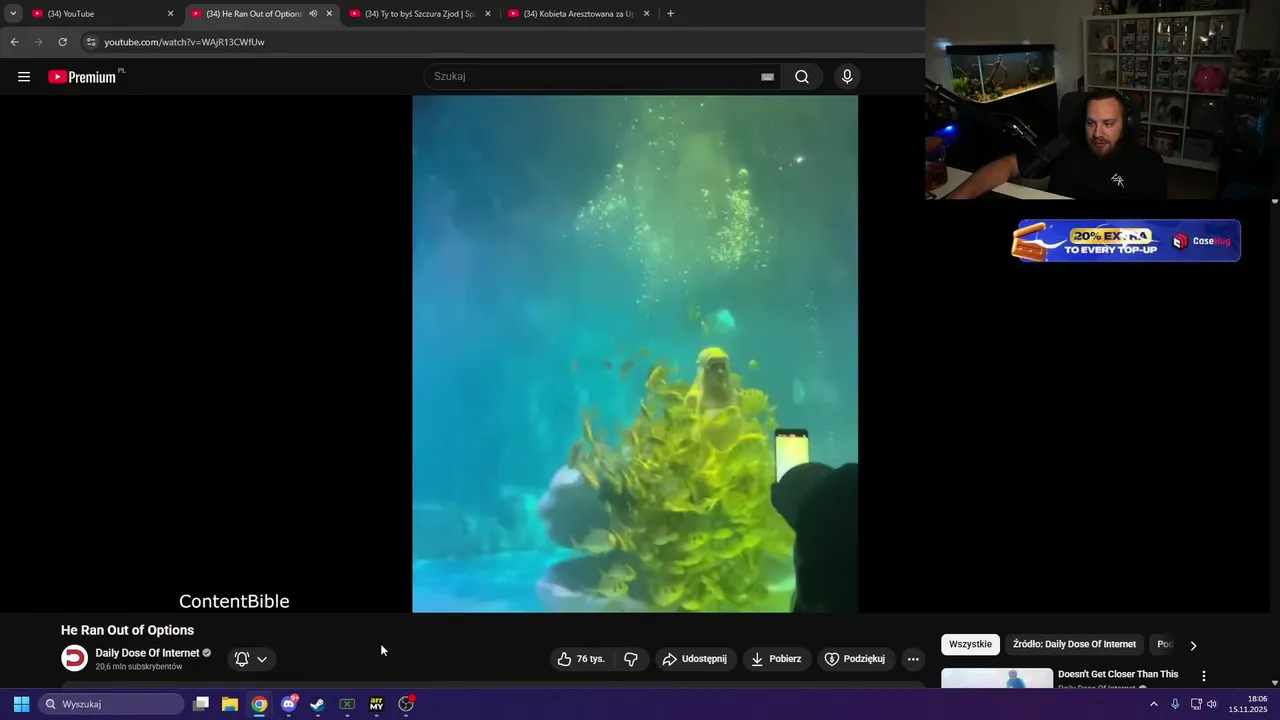Like the video, 76 tys. thumbs up
Screen dimensions: 1280x720
tap(581, 659)
